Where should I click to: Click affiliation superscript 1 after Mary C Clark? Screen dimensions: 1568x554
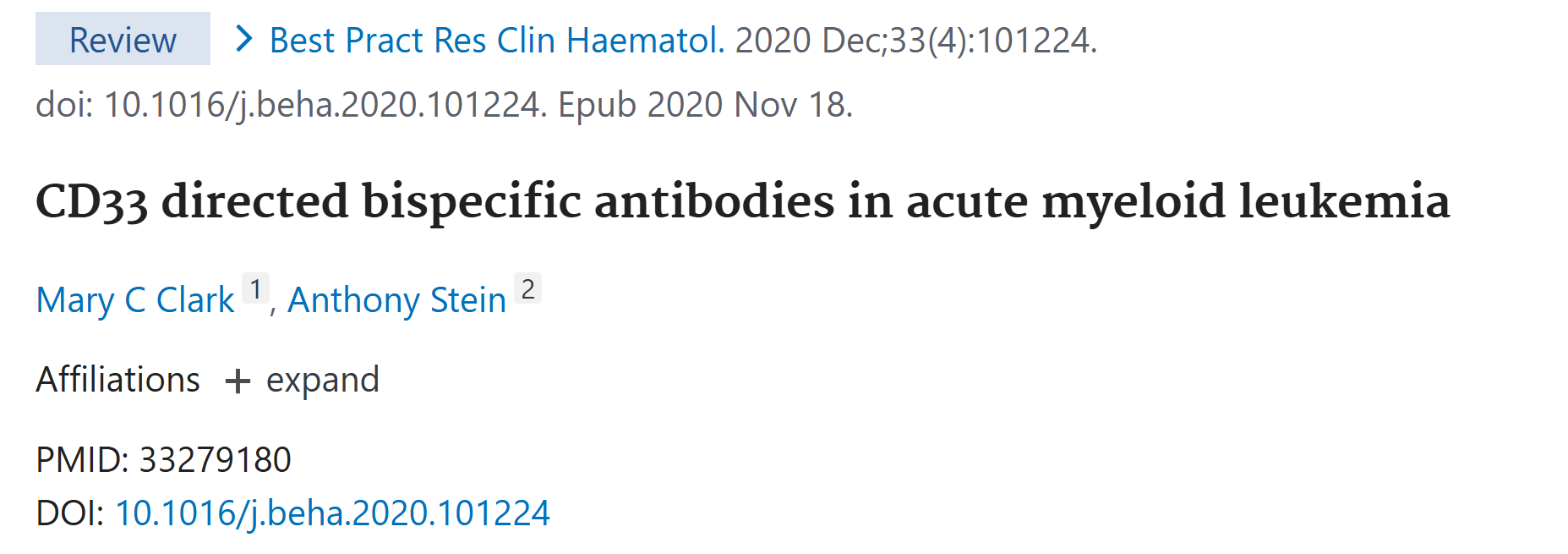point(255,288)
